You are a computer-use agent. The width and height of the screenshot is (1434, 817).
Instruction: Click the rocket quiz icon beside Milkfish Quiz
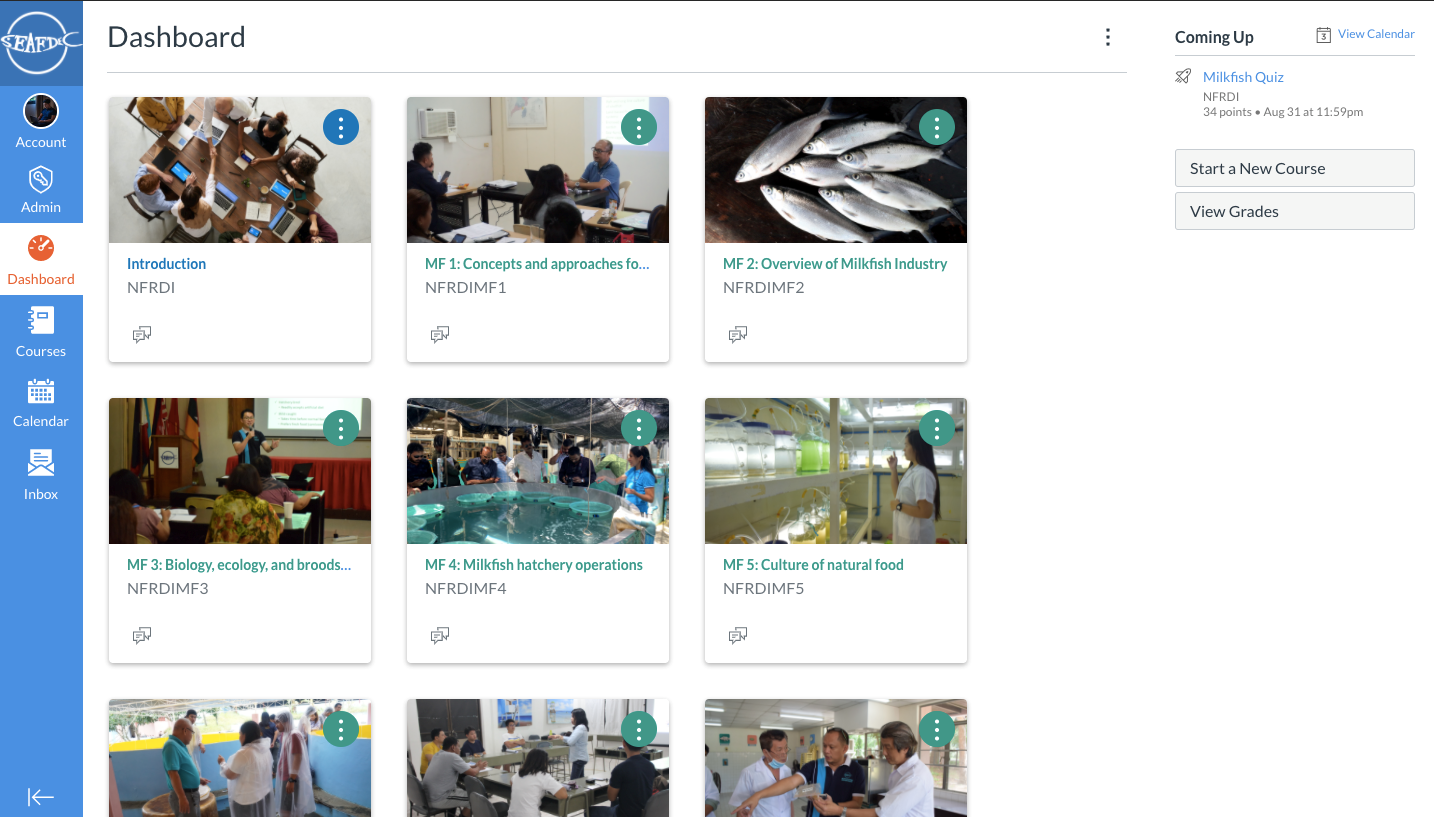pos(1183,77)
